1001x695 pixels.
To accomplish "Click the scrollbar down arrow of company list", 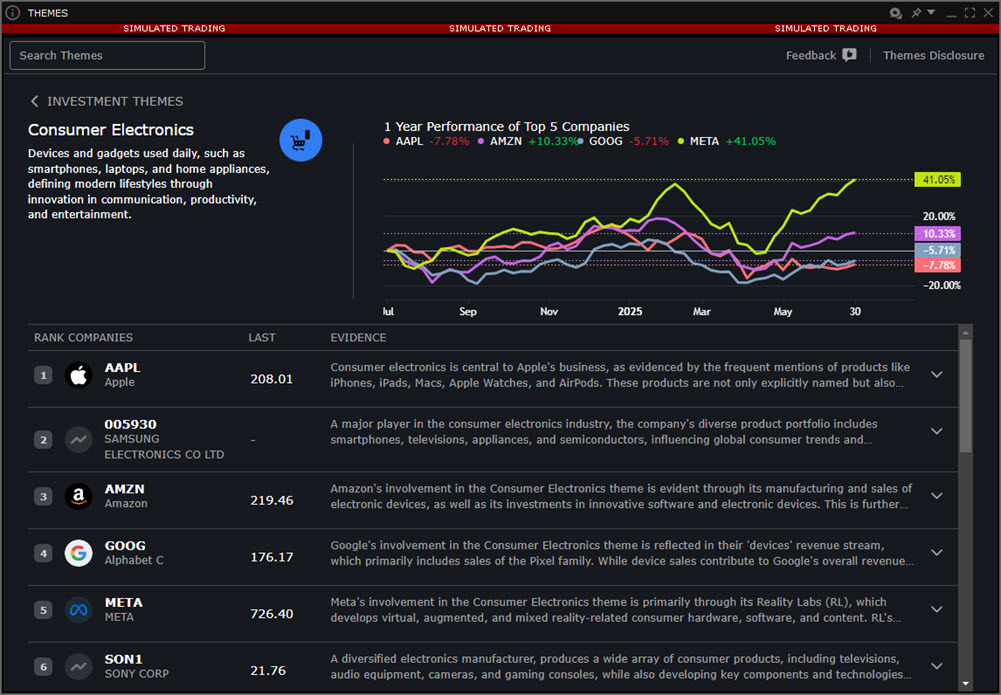I will click(965, 684).
